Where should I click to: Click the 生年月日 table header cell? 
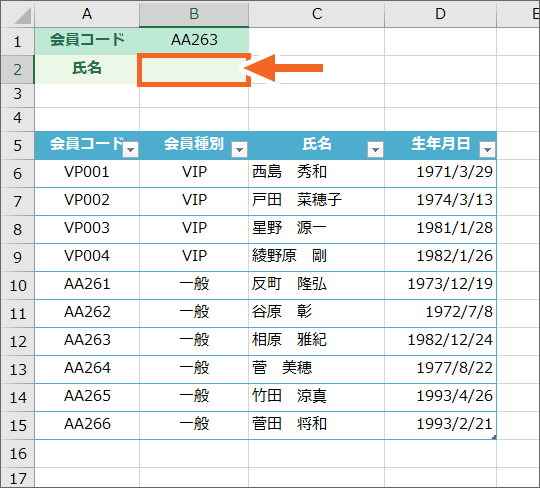coord(440,145)
